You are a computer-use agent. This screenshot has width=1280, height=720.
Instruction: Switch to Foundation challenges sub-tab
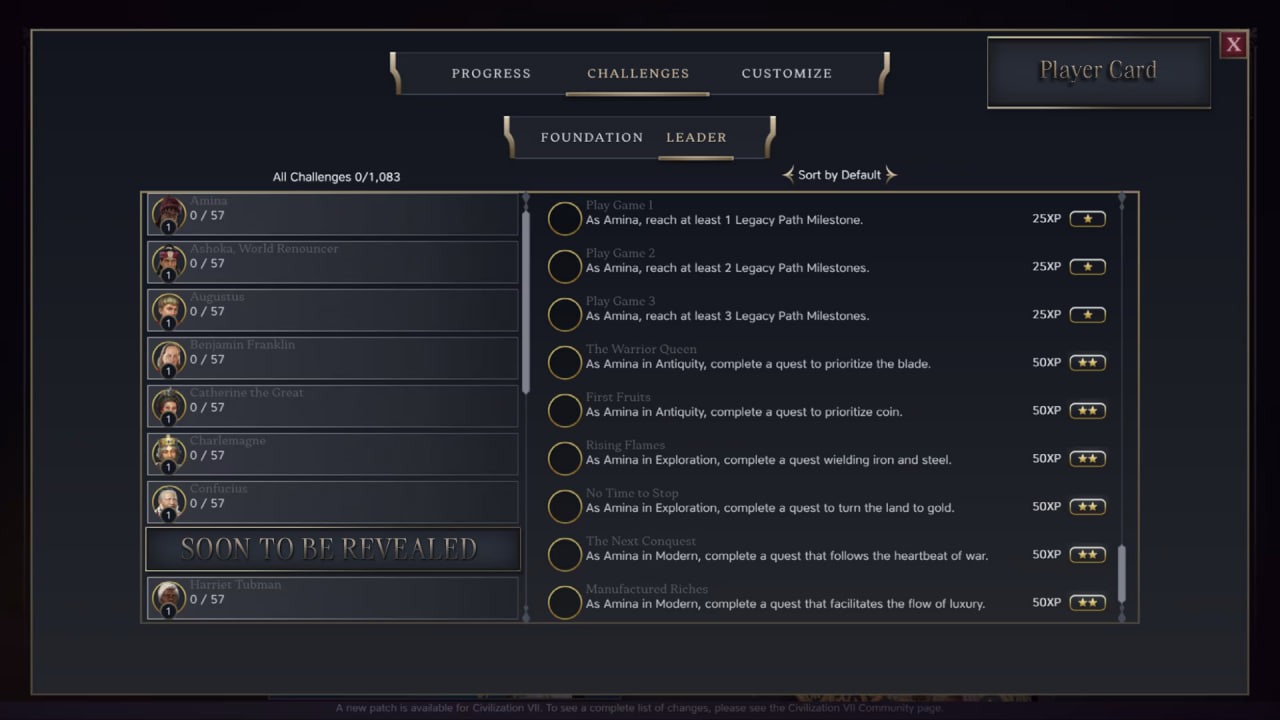click(592, 137)
